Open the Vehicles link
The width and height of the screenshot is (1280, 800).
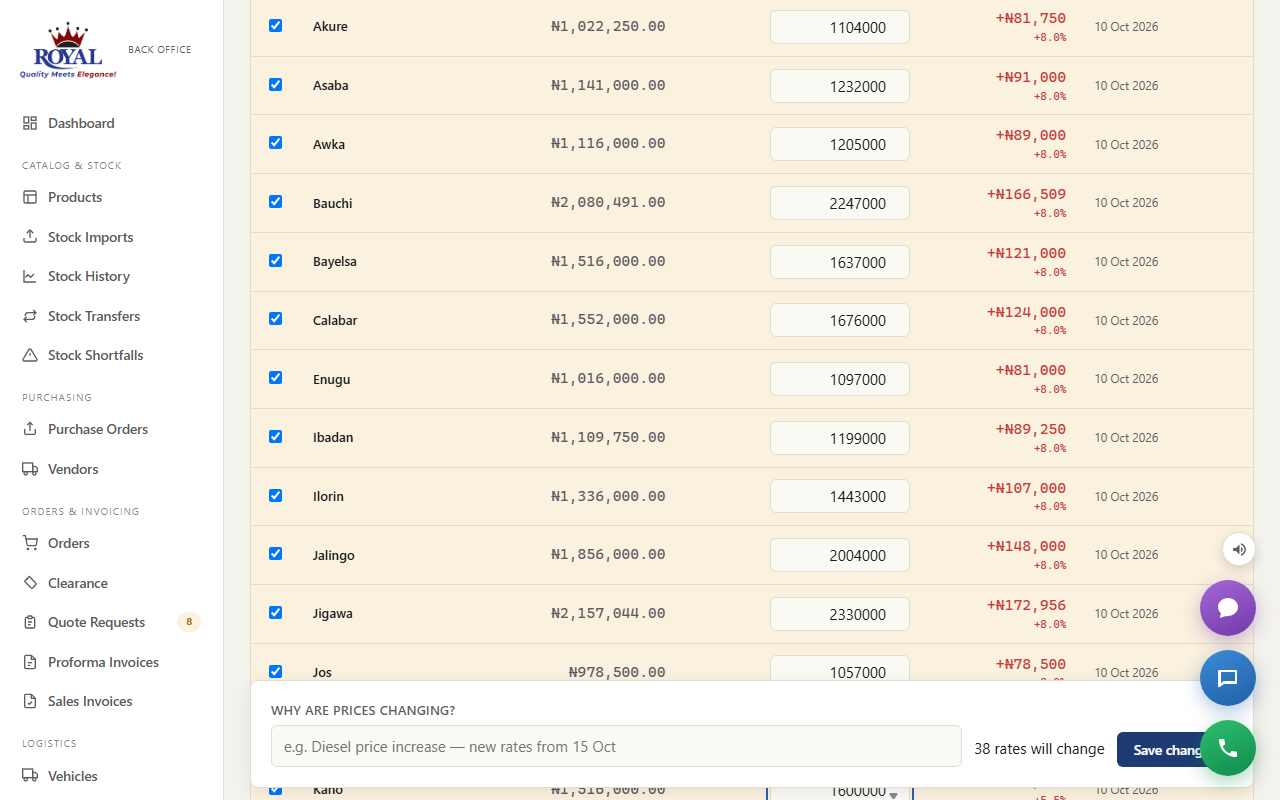coord(111,775)
